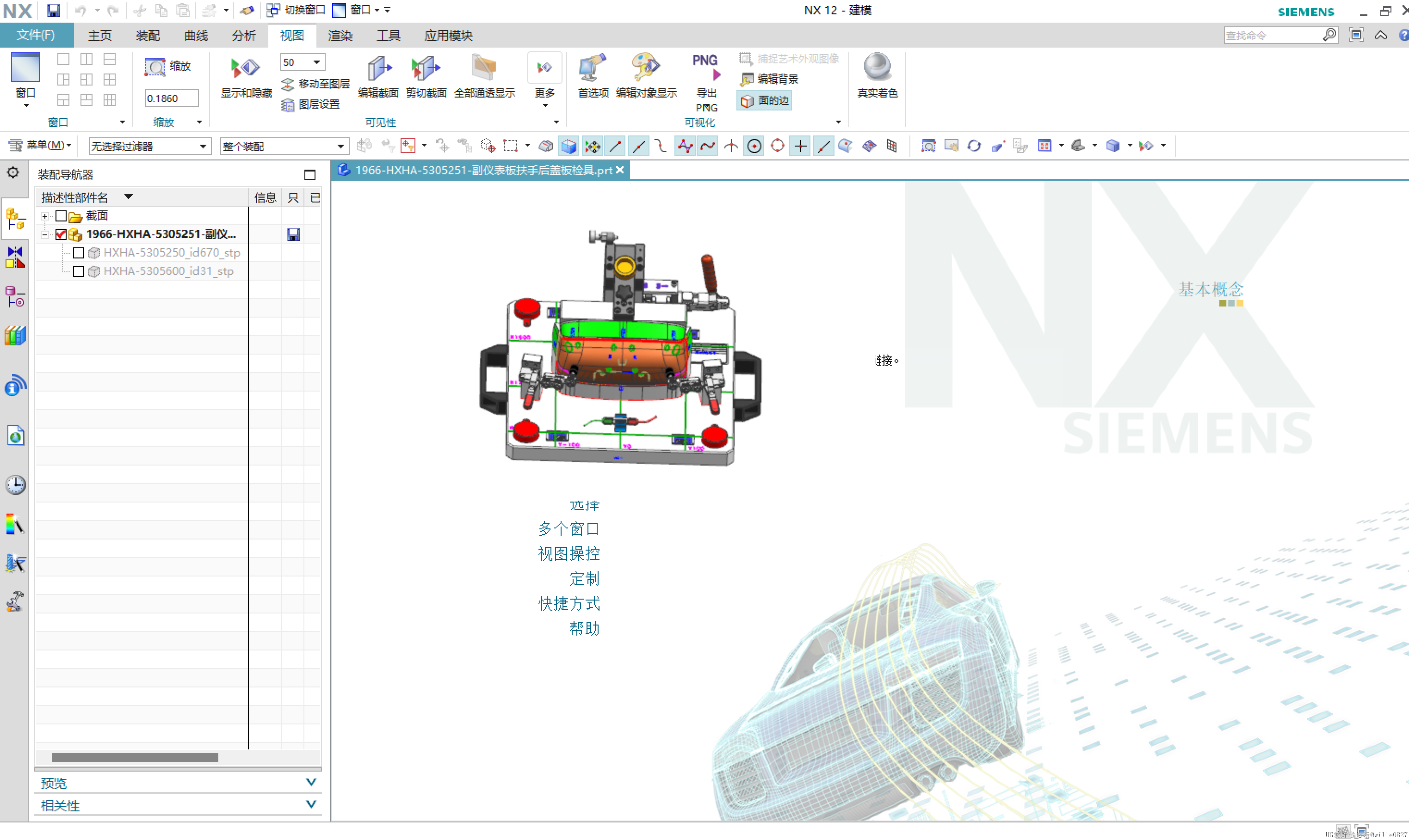Open the Assembly Navigator sidebar tab
The height and width of the screenshot is (840, 1409).
point(15,218)
